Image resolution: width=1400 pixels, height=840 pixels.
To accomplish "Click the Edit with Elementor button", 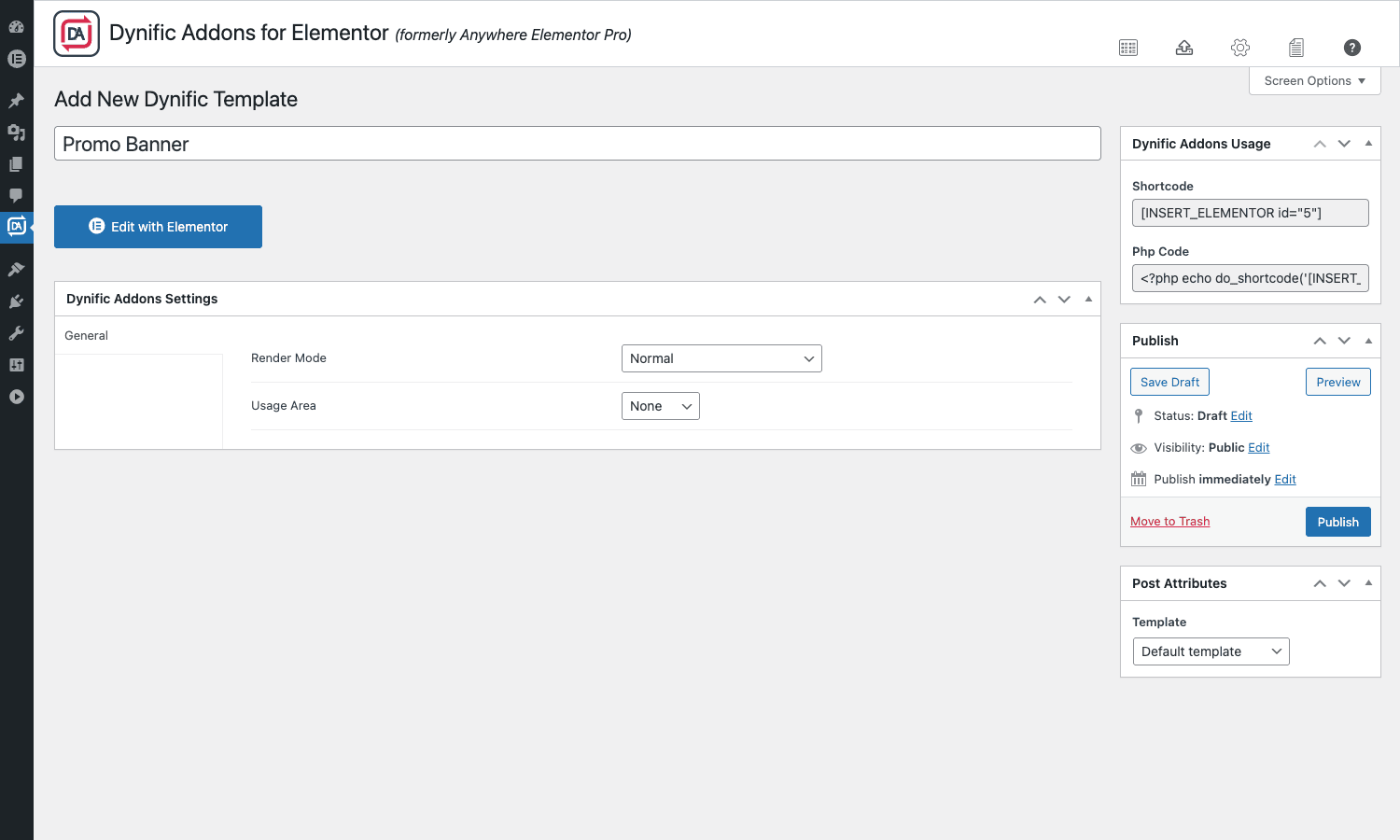I will point(158,227).
